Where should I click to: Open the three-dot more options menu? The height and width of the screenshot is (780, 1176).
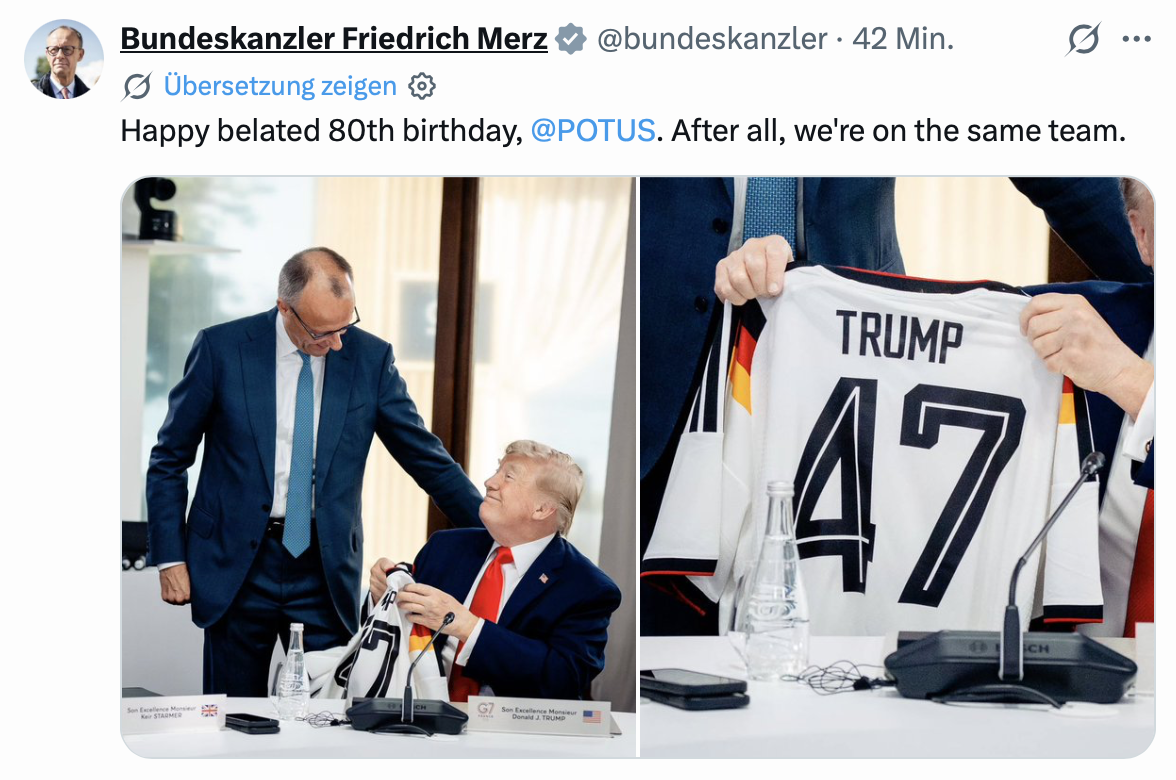1136,39
